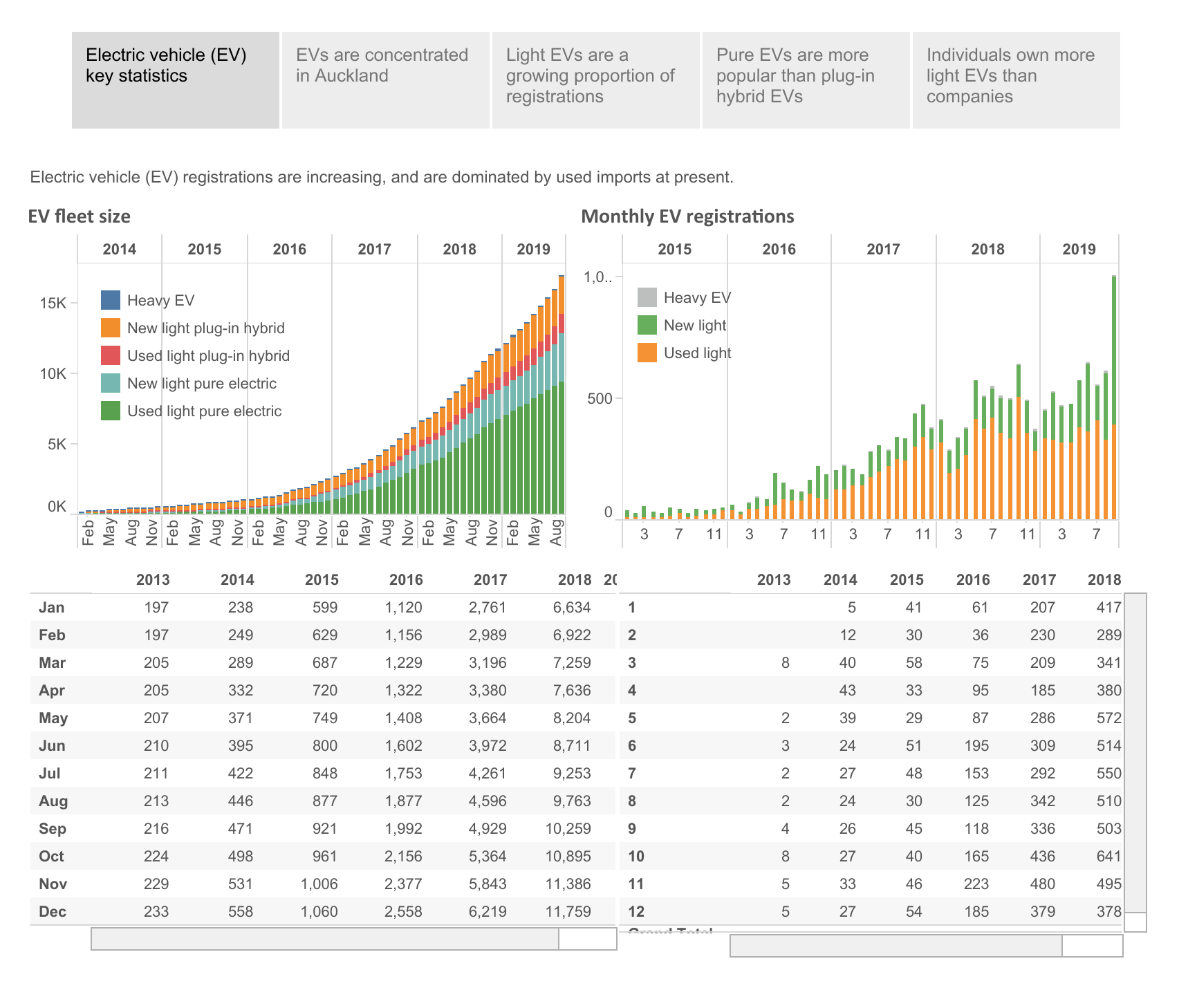
Task: Click the fleet value 446 for Aug 2014
Action: tap(241, 801)
